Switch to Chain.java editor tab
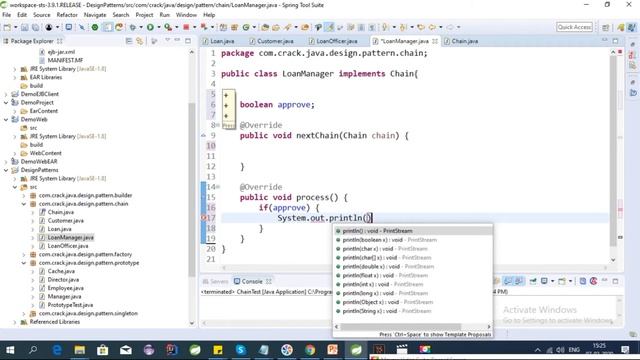Image resolution: width=640 pixels, height=360 pixels. [461, 41]
